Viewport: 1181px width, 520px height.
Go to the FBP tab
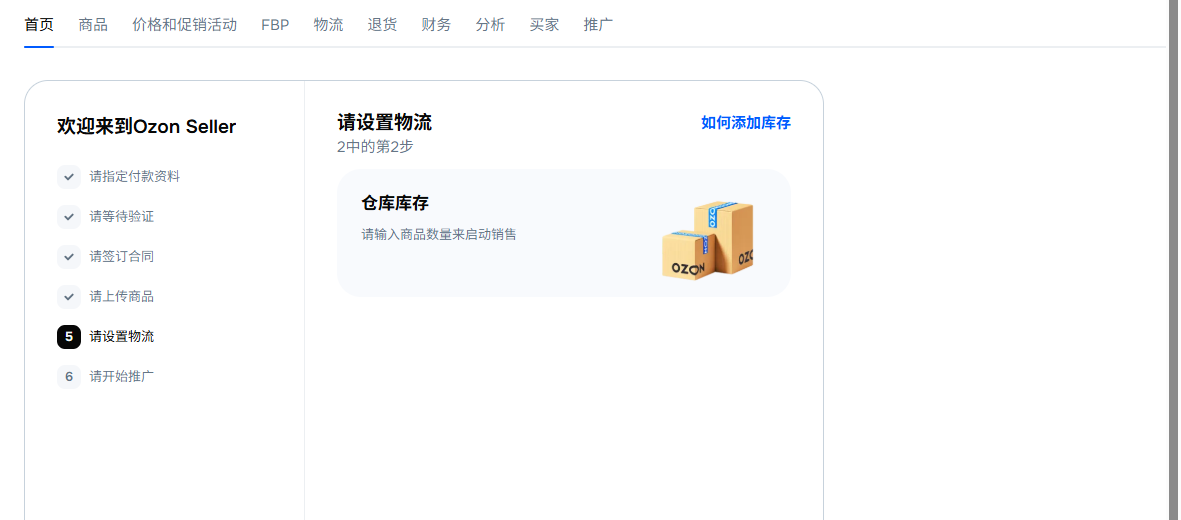[x=275, y=25]
